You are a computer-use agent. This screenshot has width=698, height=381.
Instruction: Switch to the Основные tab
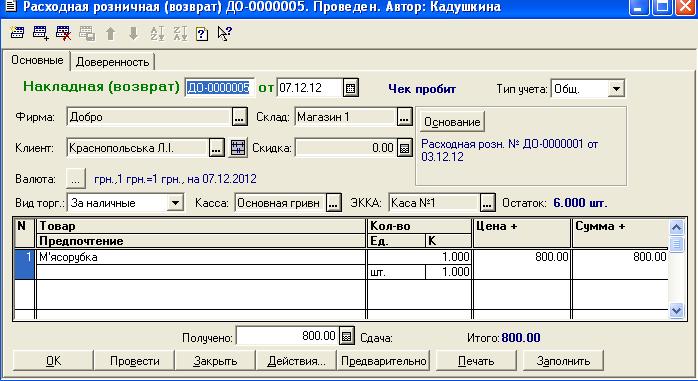click(x=37, y=60)
